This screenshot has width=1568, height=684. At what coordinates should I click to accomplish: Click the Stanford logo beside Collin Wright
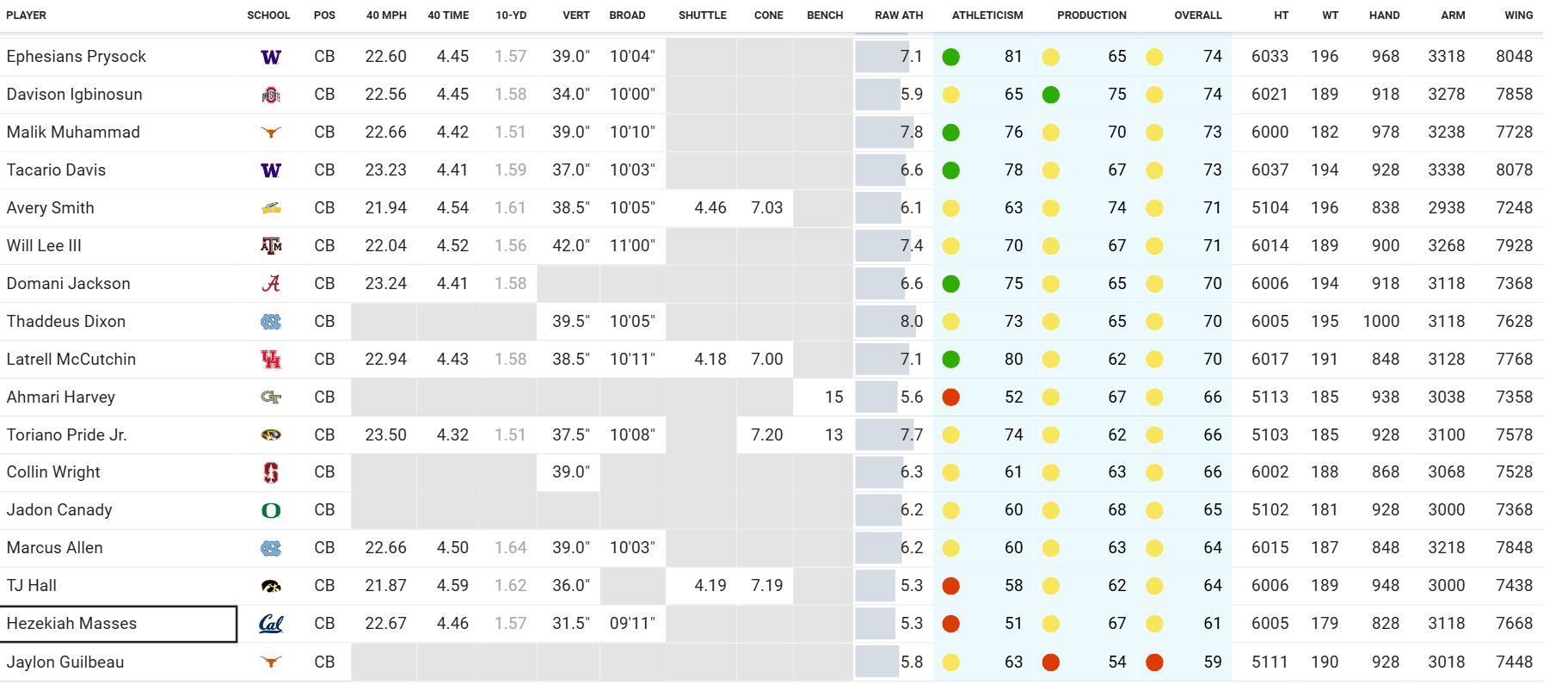(270, 472)
